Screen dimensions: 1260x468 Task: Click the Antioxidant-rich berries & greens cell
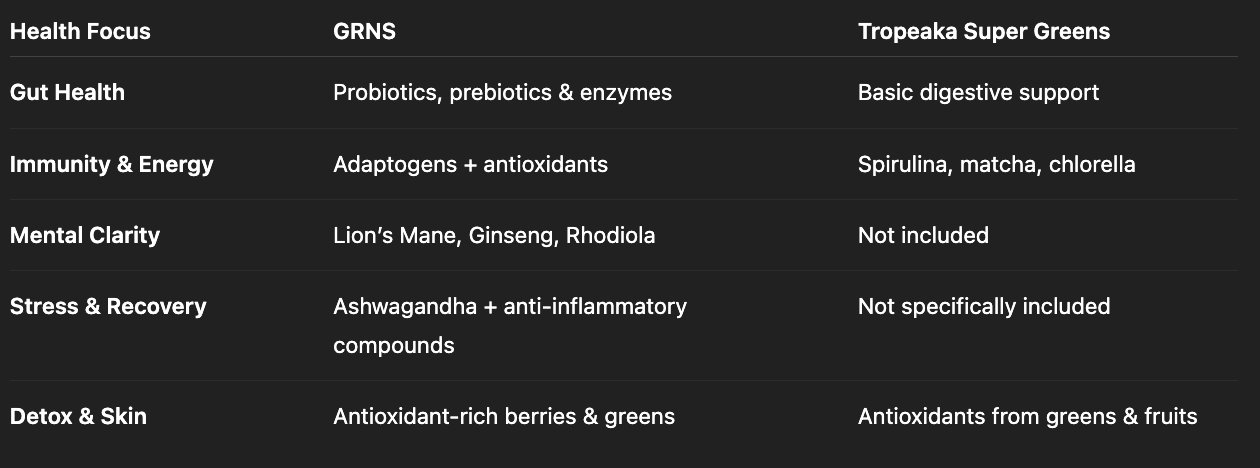(x=503, y=416)
